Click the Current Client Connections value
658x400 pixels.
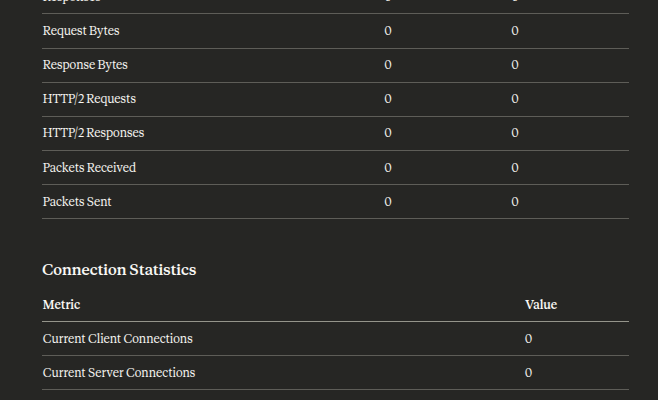[x=528, y=338]
